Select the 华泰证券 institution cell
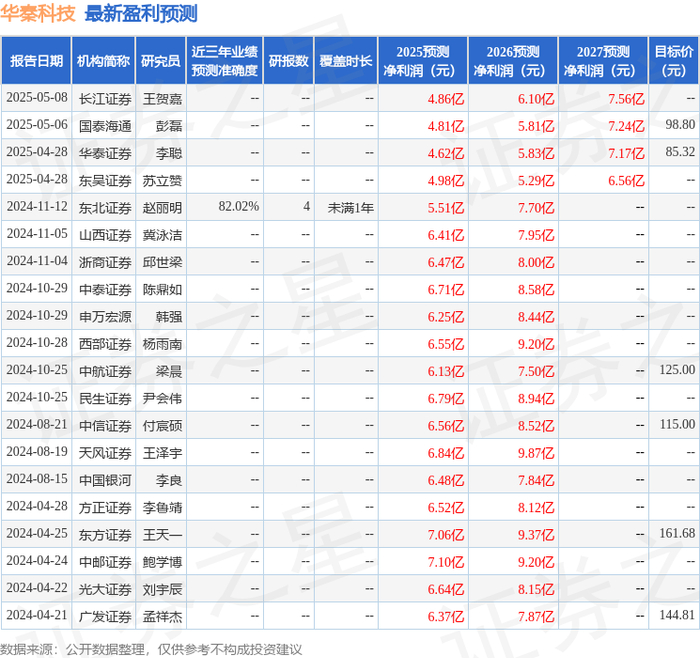 coord(105,153)
